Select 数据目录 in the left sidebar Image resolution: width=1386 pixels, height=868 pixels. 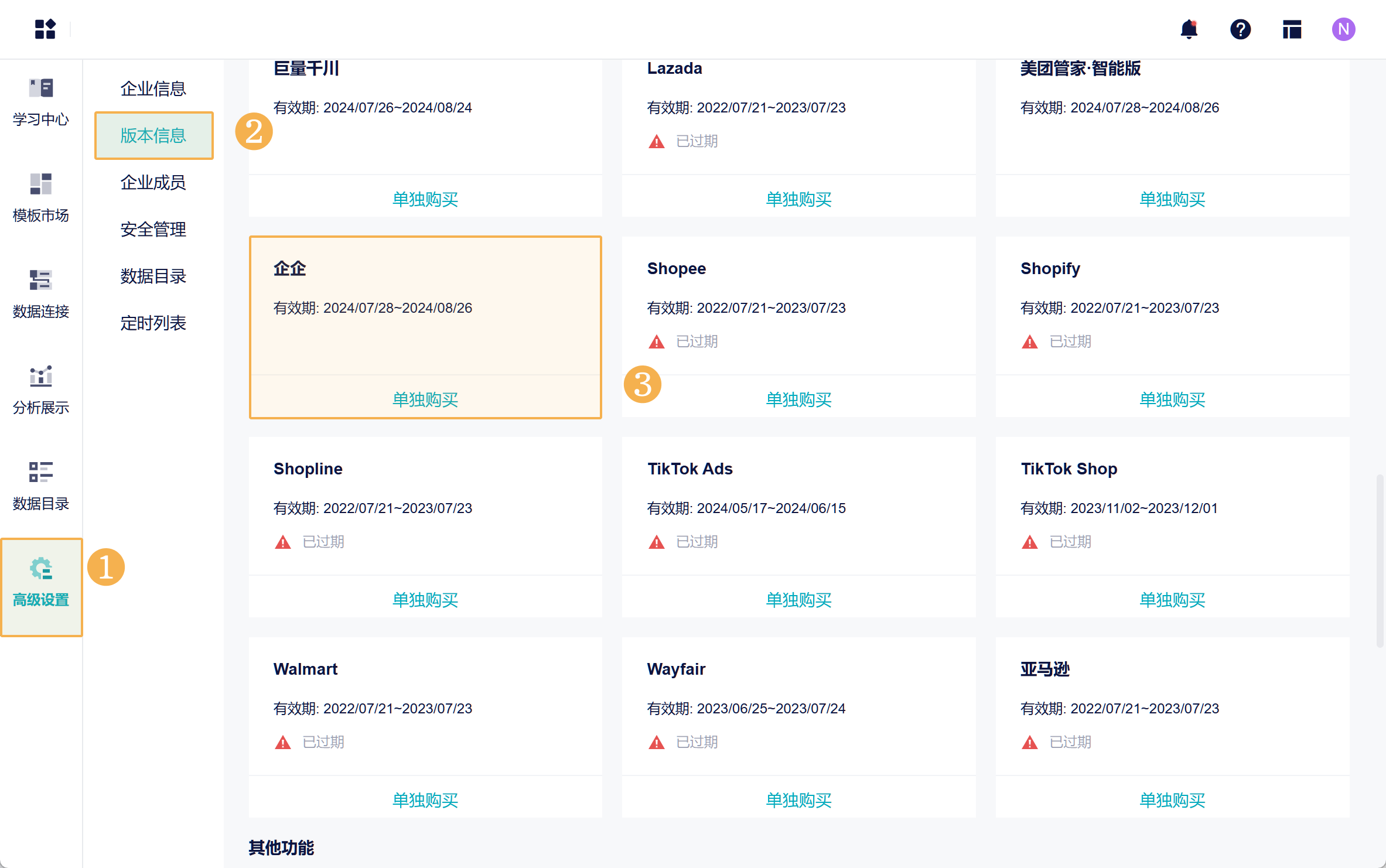pos(41,487)
